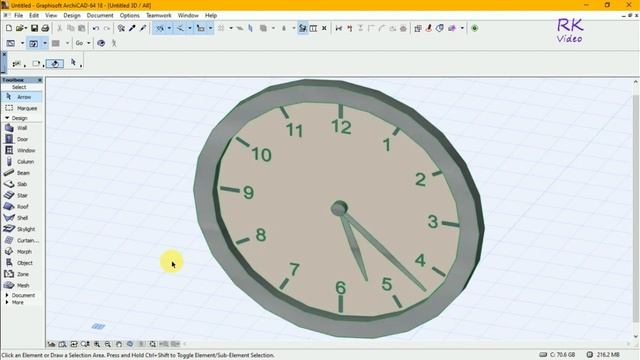Select the Slab tool
The width and height of the screenshot is (640, 360).
22,184
